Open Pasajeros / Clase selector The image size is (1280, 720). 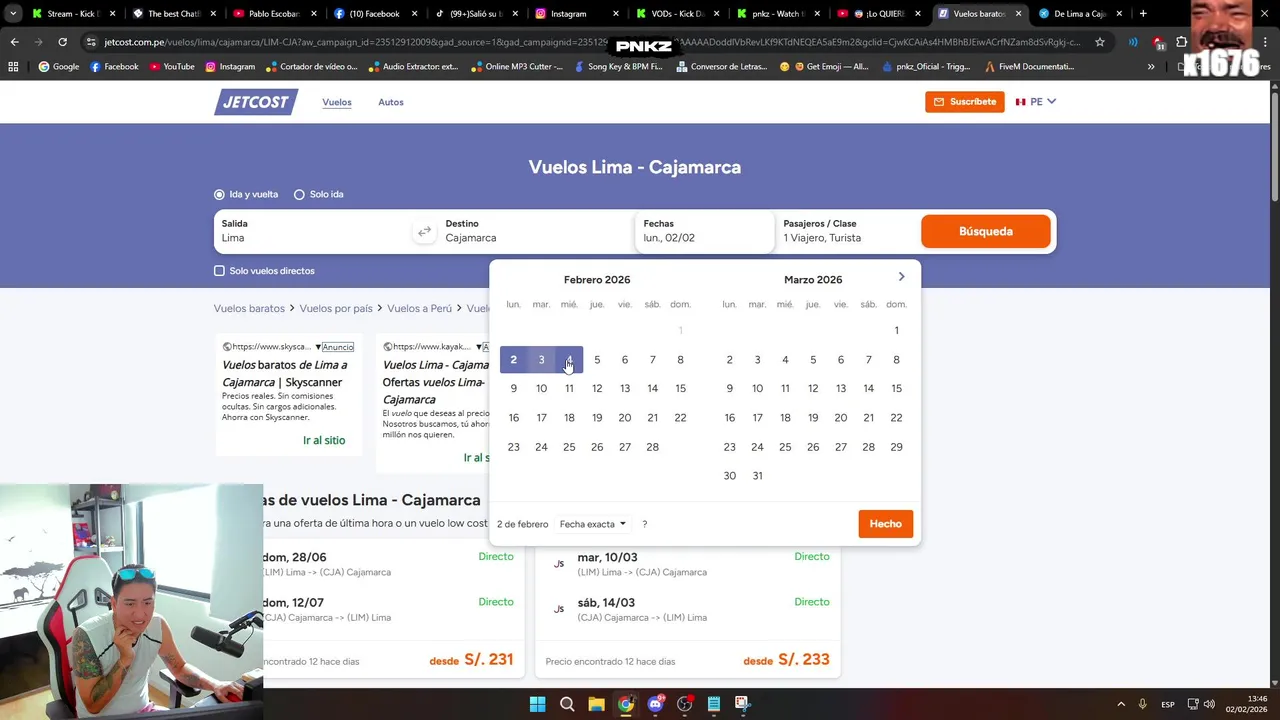pos(846,231)
